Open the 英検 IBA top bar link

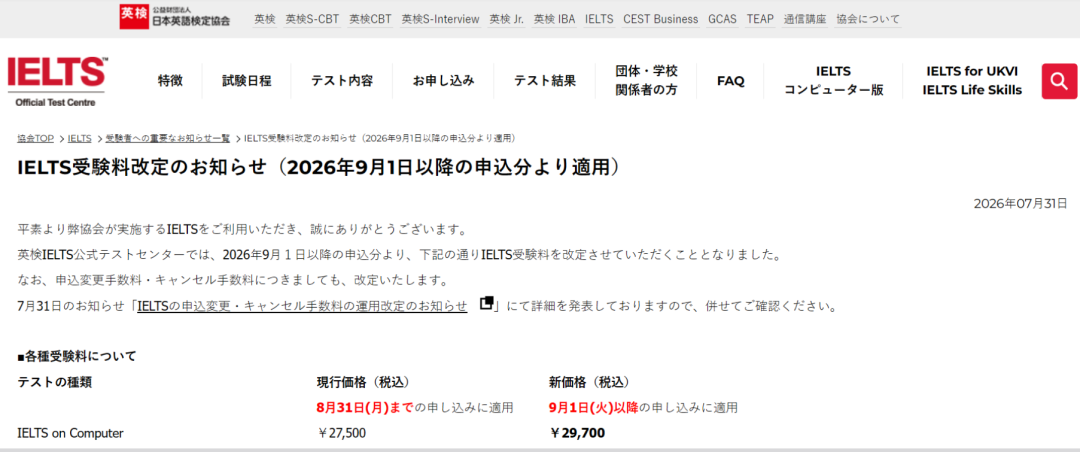554,19
